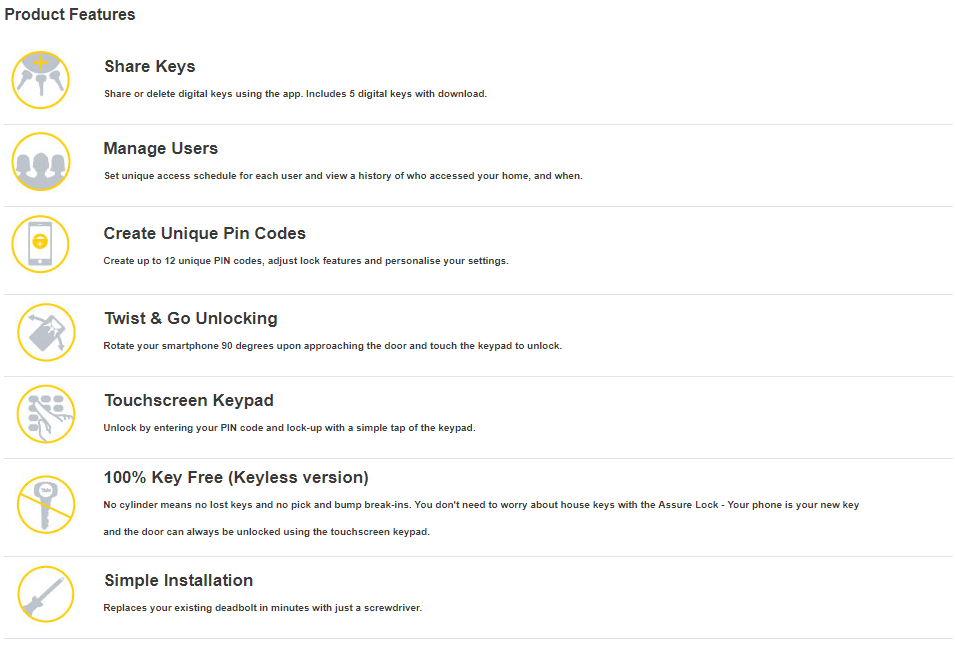Click the Product Features title
The image size is (955, 647).
click(x=70, y=15)
